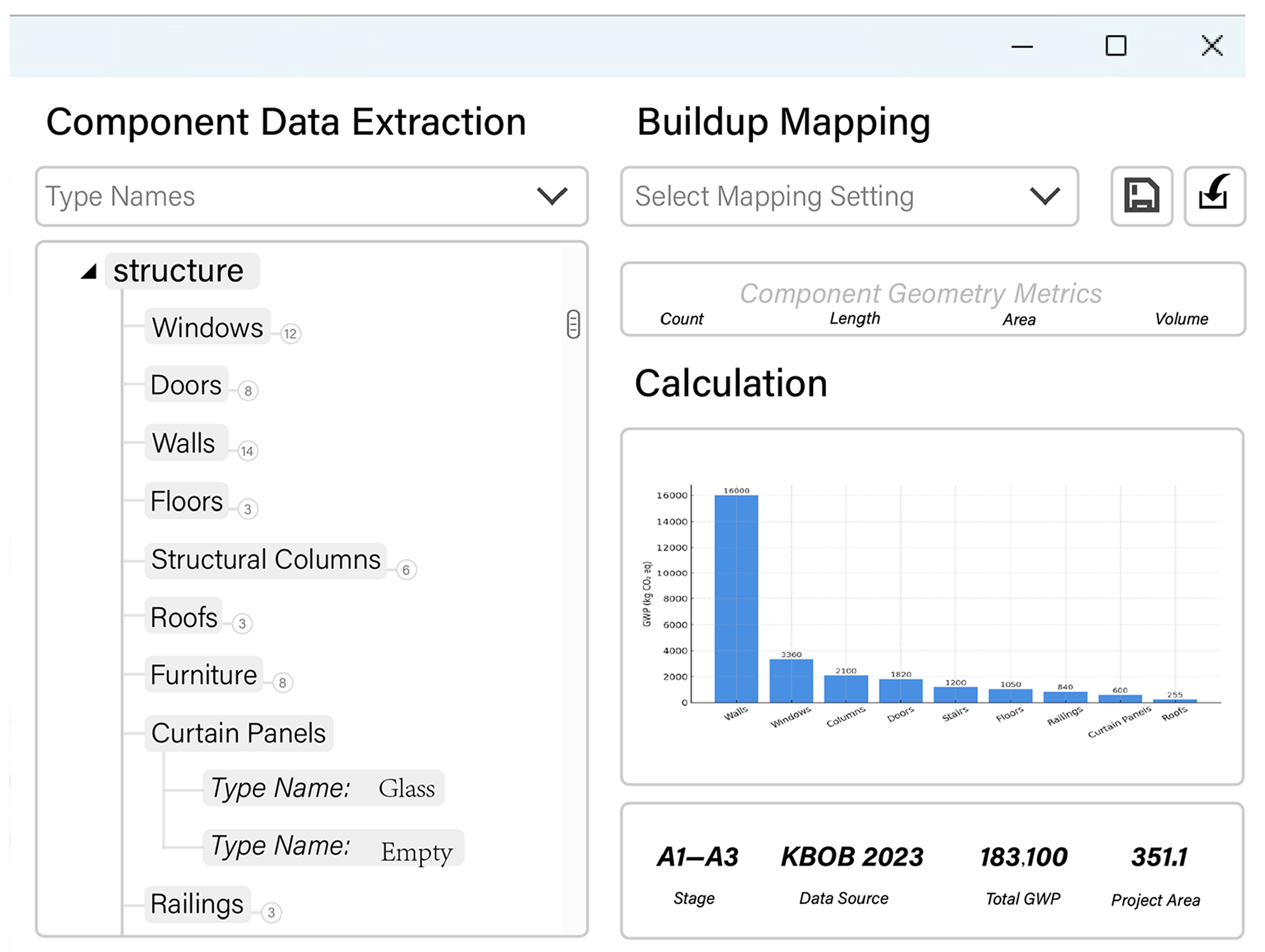The image size is (1265, 952).
Task: Select the Volume geometry metric
Action: click(1181, 319)
